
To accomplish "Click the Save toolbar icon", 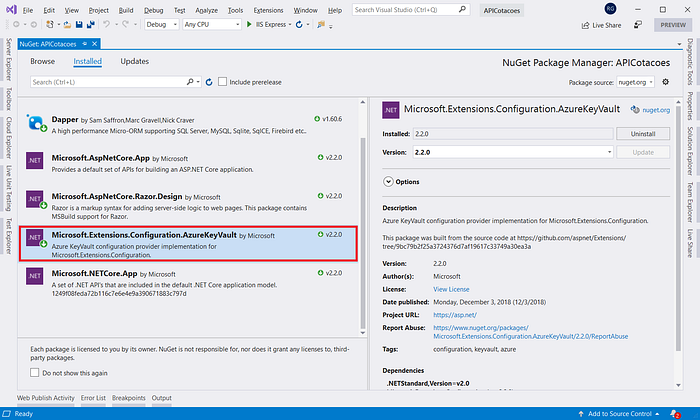I will pyautogui.click(x=79, y=25).
